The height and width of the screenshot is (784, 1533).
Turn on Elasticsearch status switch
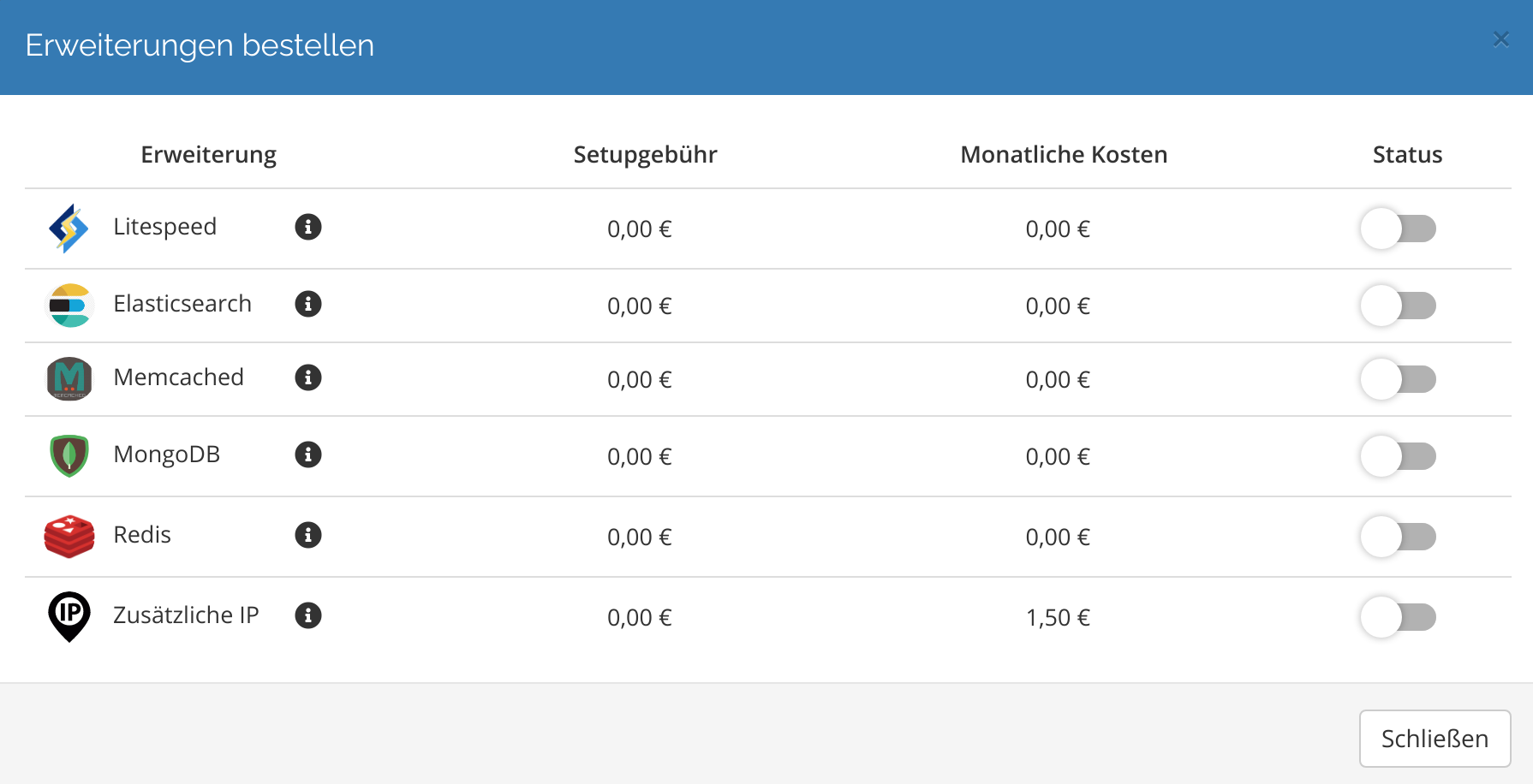1398,306
